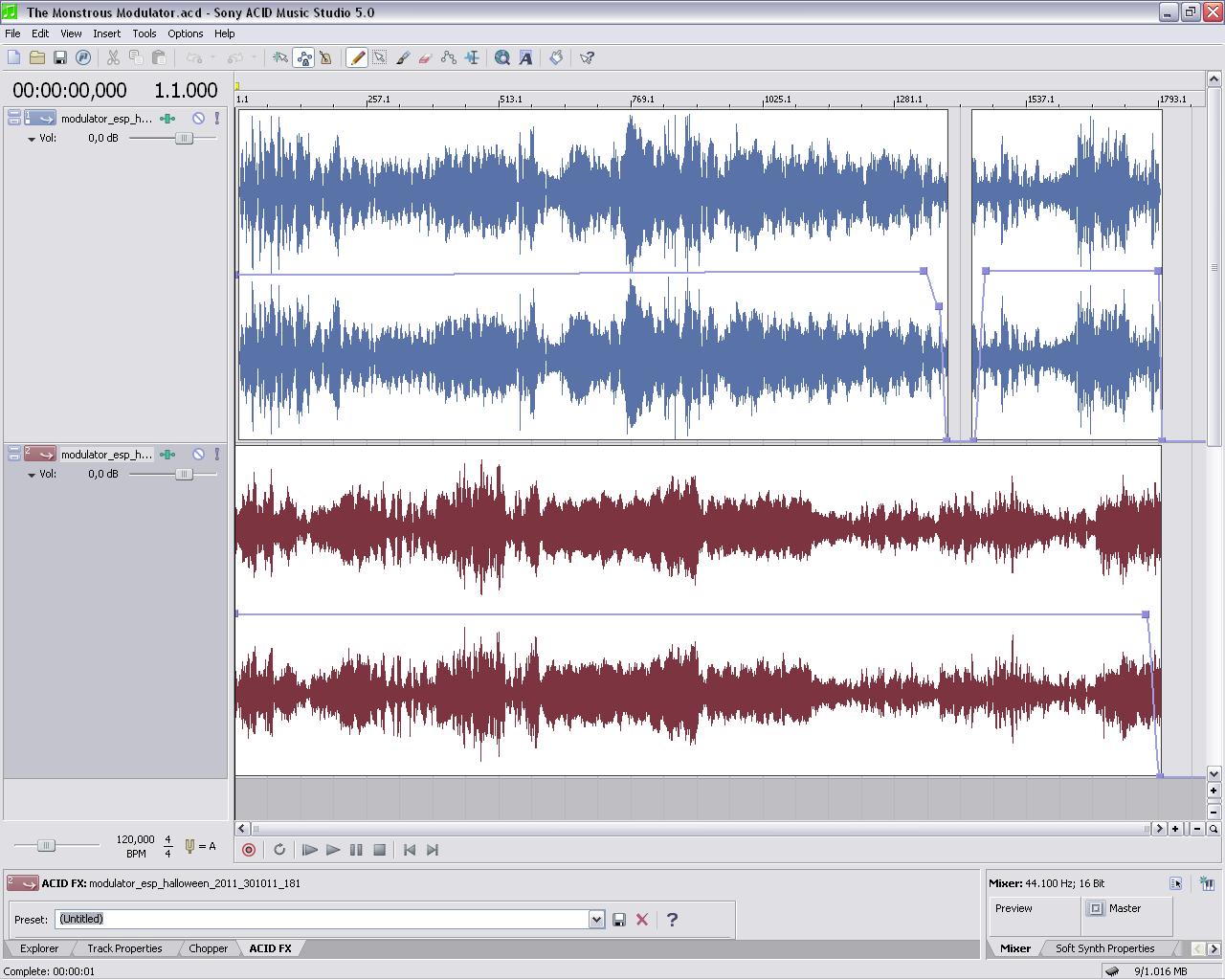
Task: Click the Cut scissors icon
Action: point(113,57)
